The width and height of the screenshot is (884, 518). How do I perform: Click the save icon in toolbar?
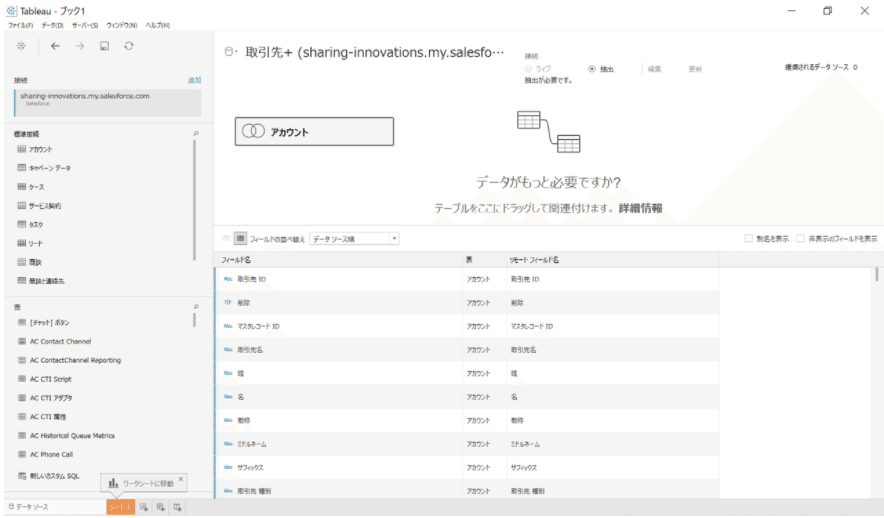pos(104,46)
